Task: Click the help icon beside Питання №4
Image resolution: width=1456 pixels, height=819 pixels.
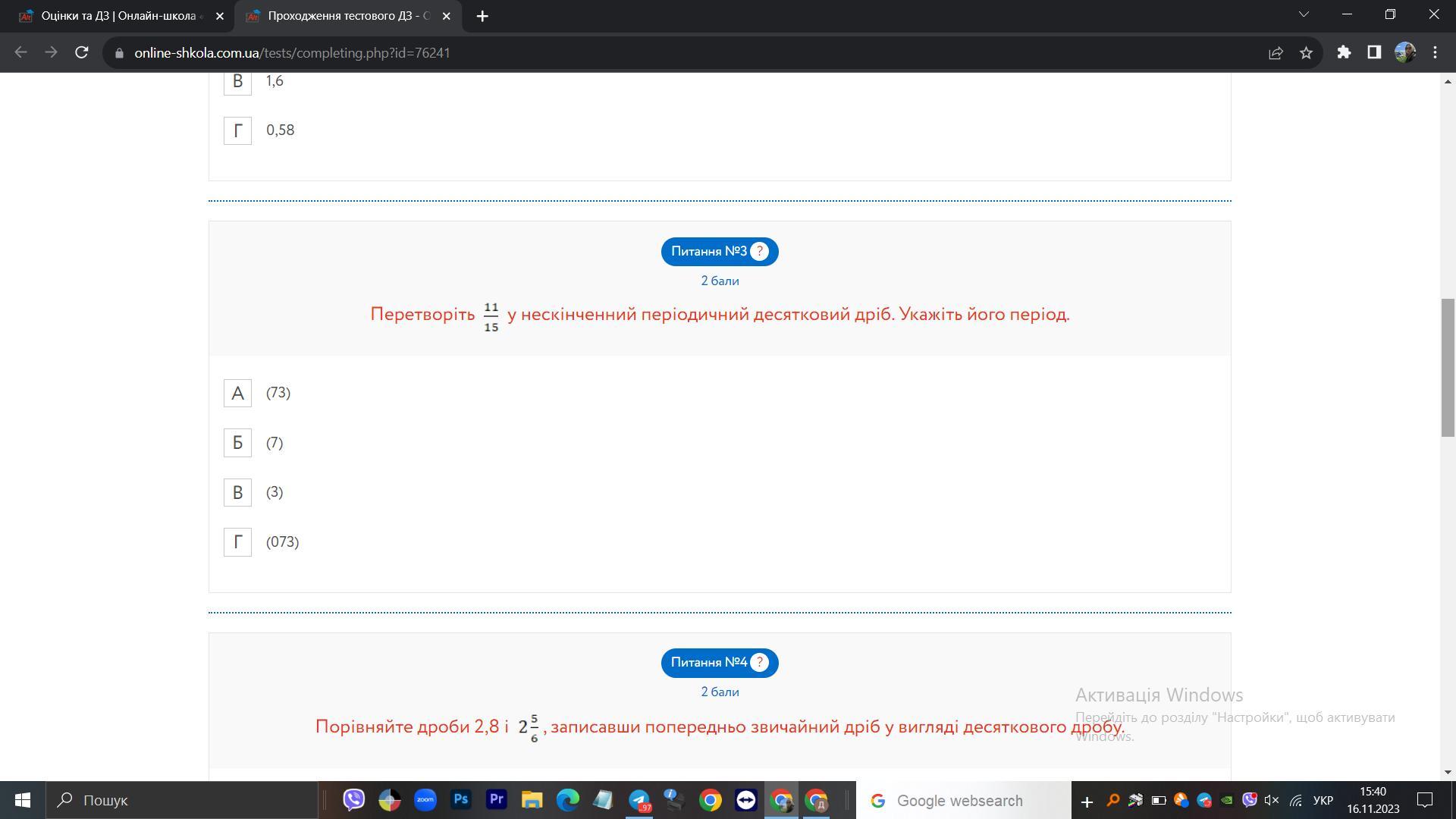Action: point(759,663)
